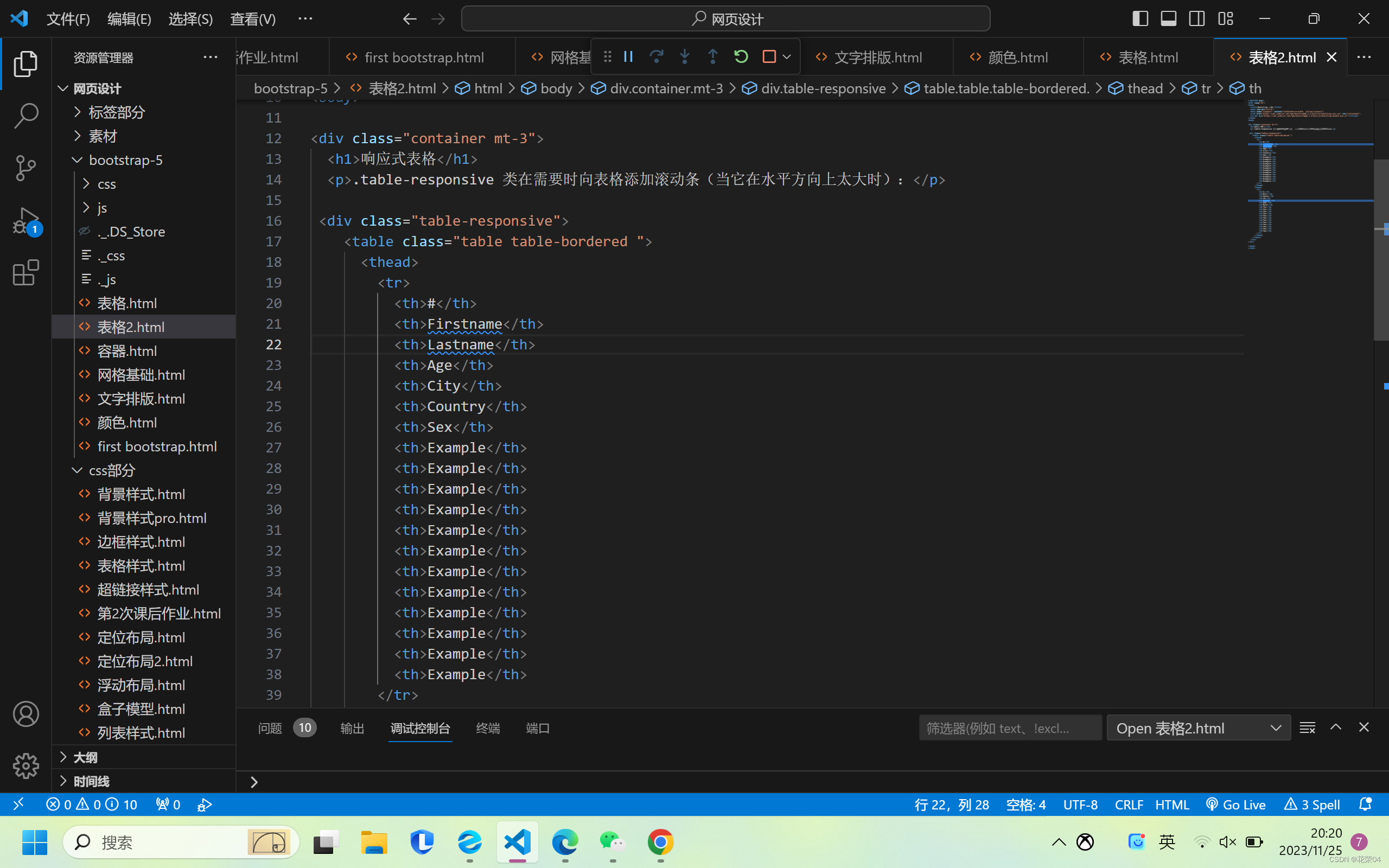
Task: Click the Step Over debug icon
Action: [x=656, y=57]
